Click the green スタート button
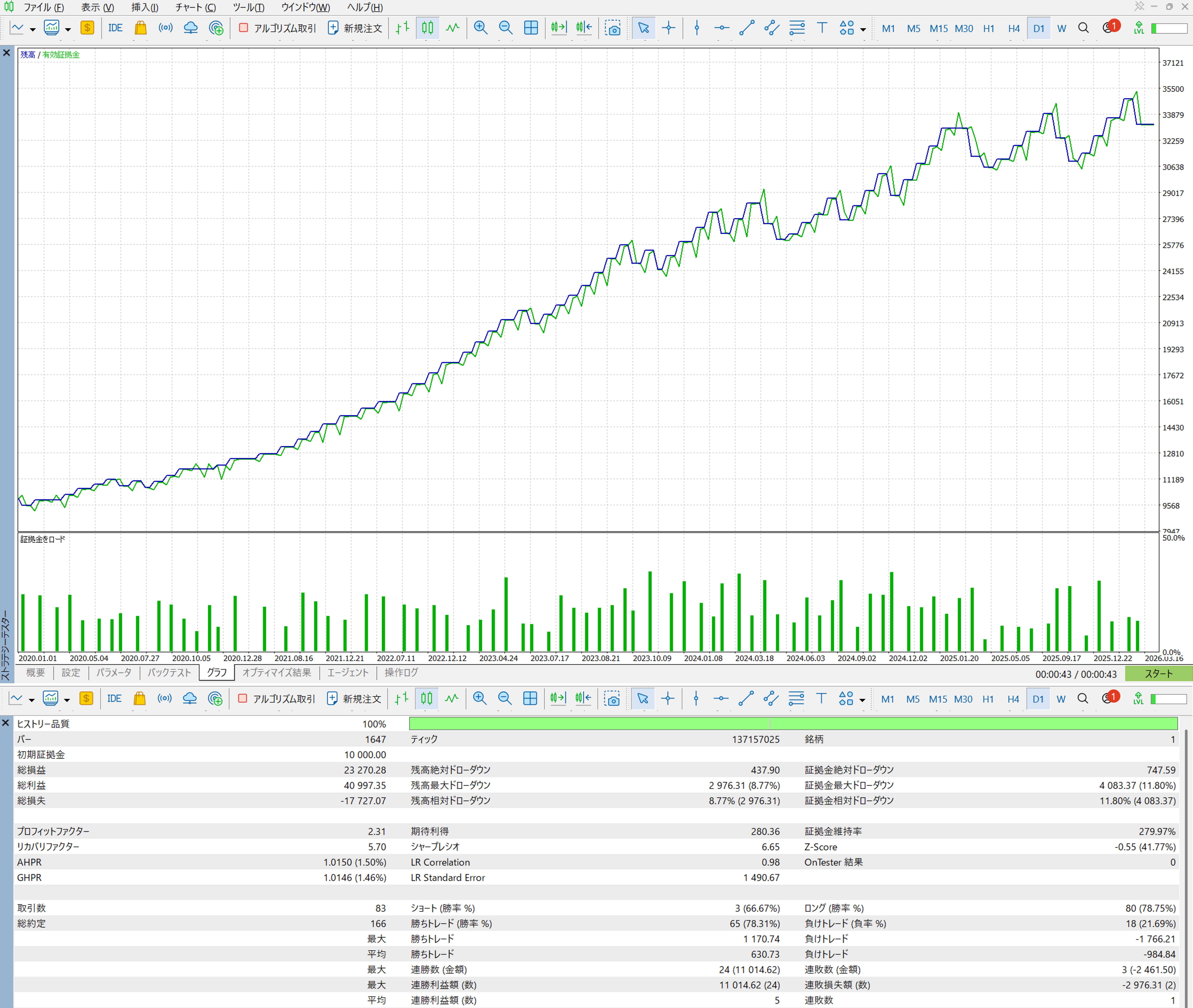The width and height of the screenshot is (1193, 1008). (1159, 674)
